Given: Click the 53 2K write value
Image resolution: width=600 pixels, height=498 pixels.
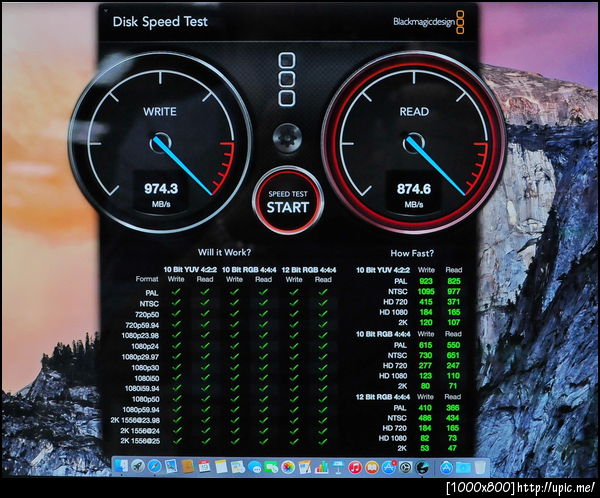Looking at the screenshot, I should pyautogui.click(x=425, y=448).
